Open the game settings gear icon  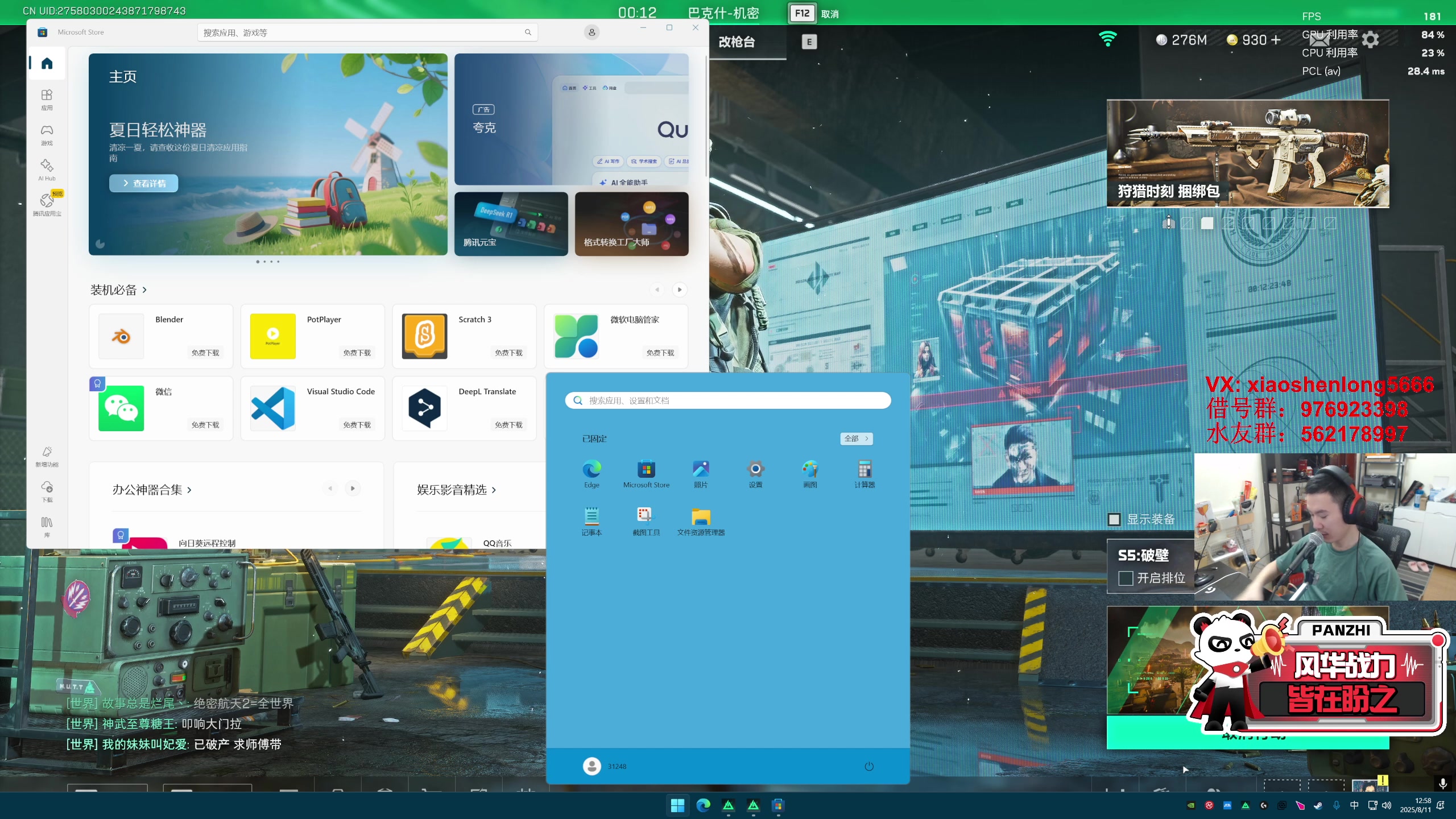click(1371, 40)
